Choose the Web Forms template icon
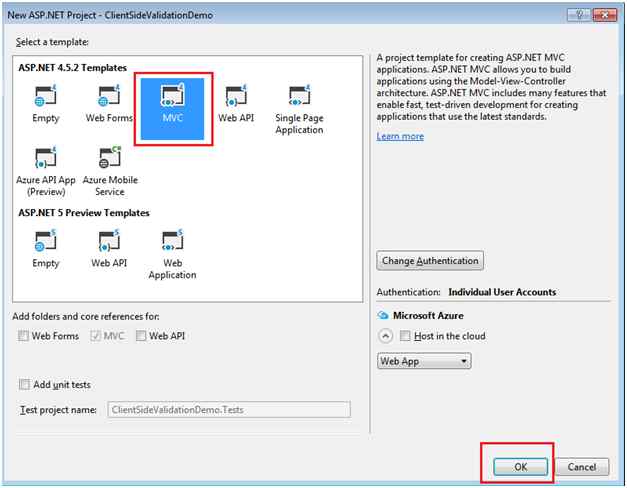 click(109, 104)
